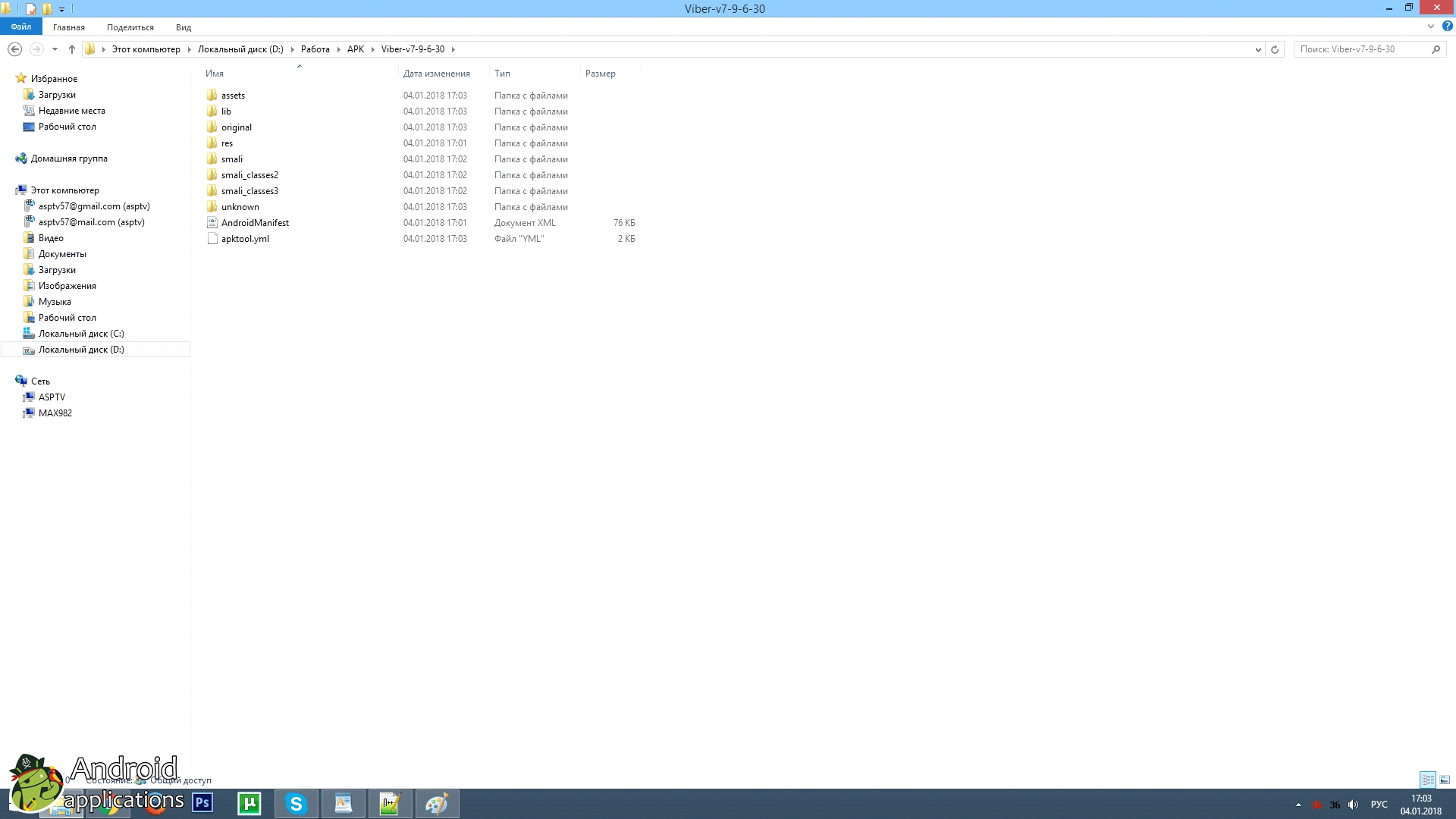Refresh the current folder view
Image resolution: width=1456 pixels, height=819 pixels.
coord(1275,49)
